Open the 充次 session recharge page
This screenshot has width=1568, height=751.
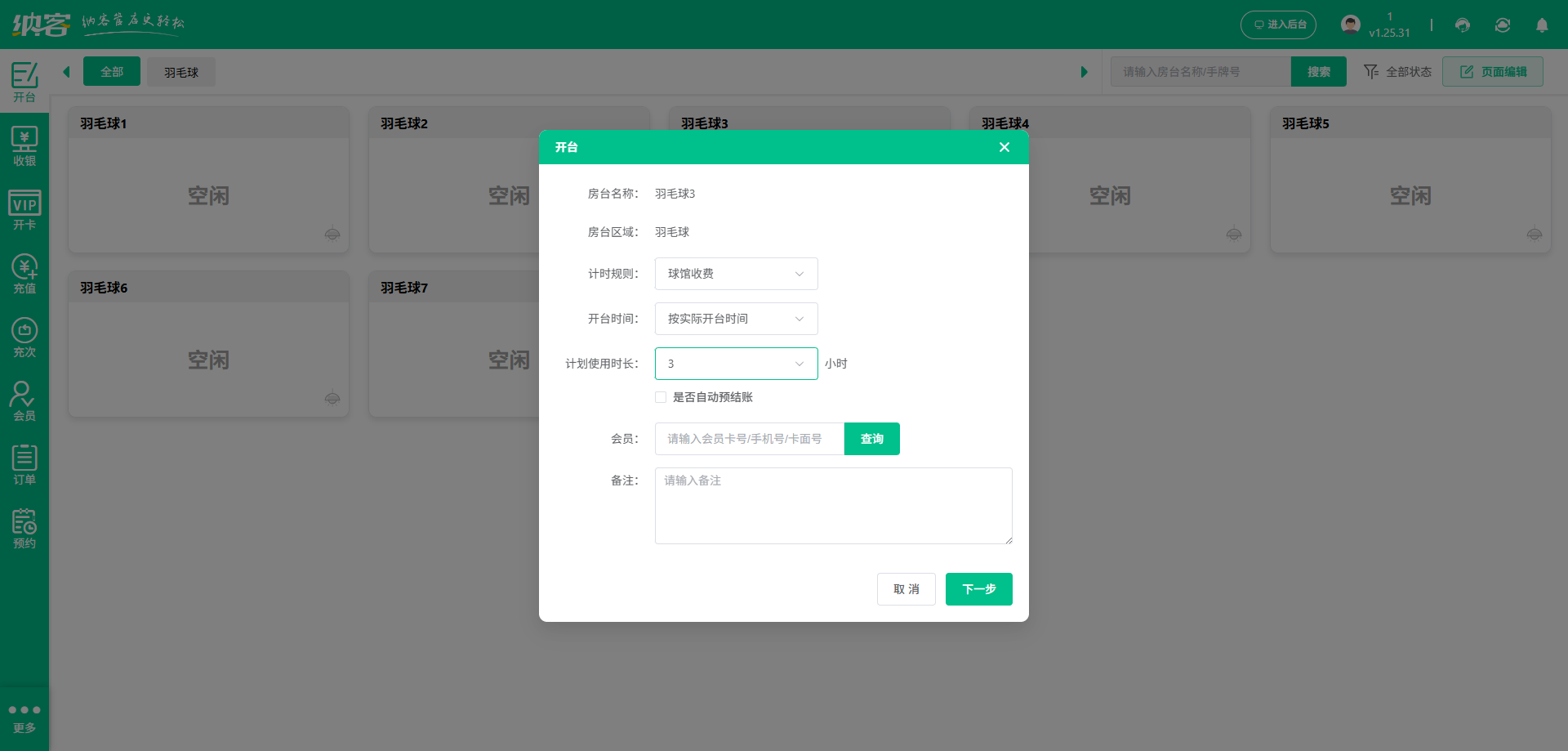[x=24, y=338]
